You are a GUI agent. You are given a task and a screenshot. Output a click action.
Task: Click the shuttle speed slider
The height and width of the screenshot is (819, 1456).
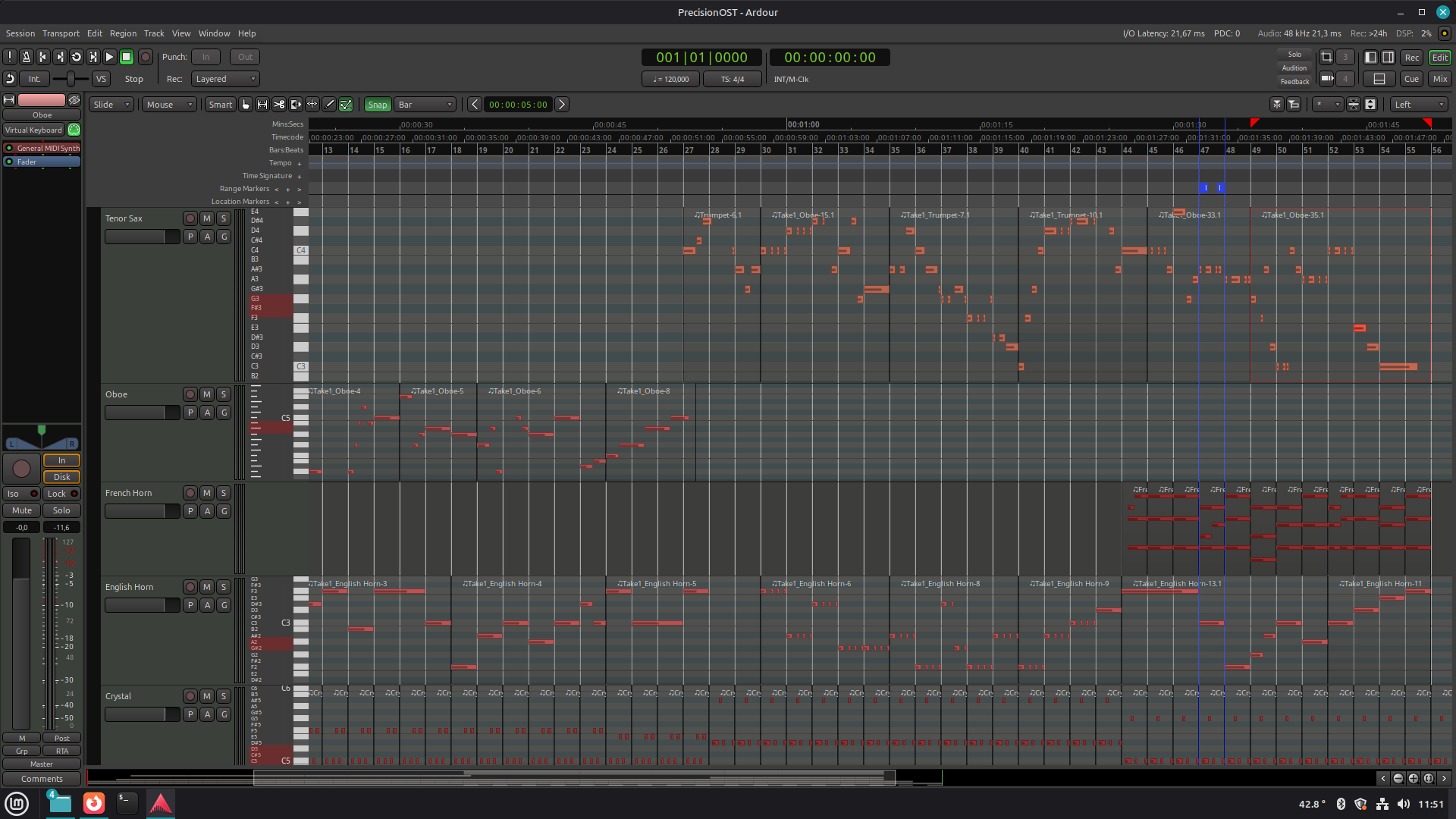(x=71, y=79)
